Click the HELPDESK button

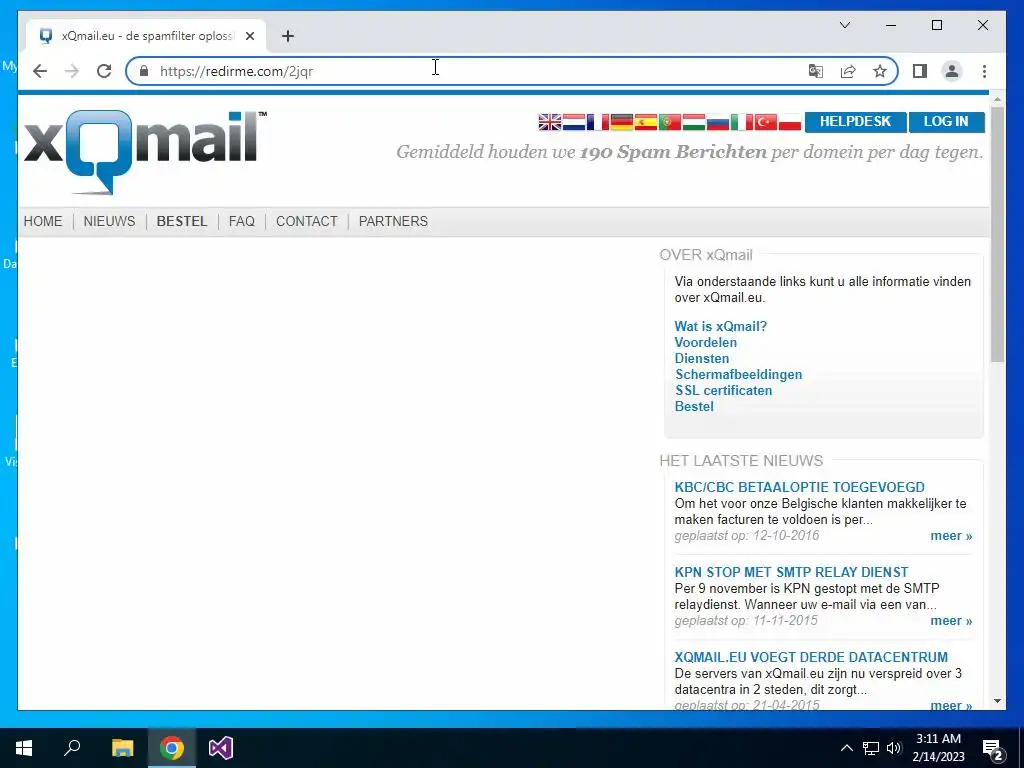(x=856, y=122)
